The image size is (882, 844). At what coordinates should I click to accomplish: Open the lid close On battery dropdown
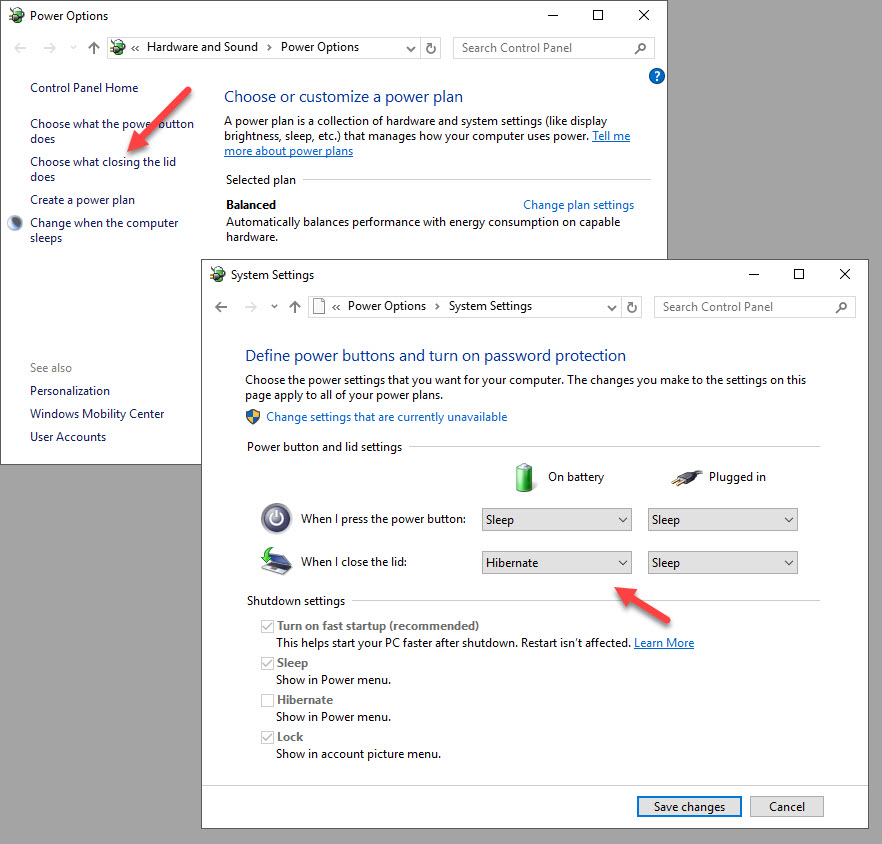pos(557,563)
